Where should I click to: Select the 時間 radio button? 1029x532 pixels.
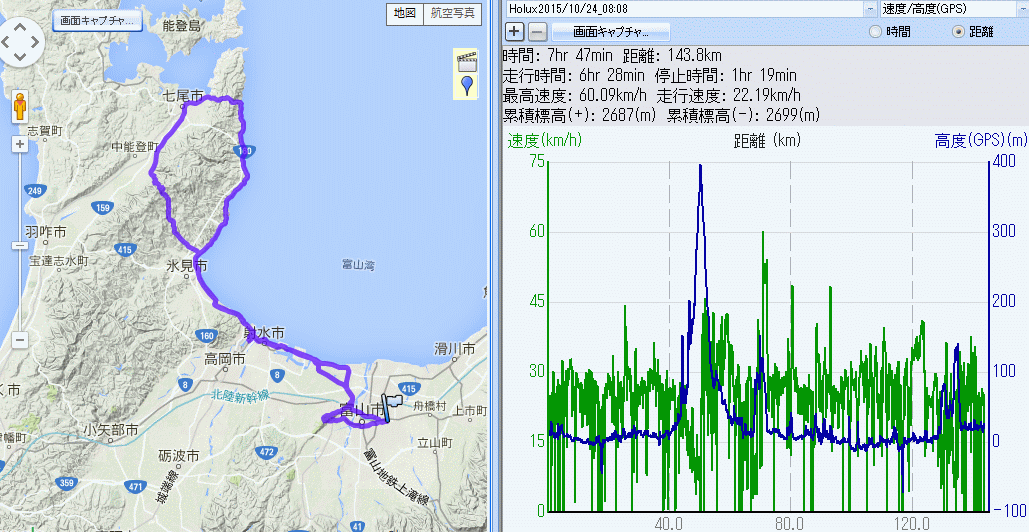[876, 32]
